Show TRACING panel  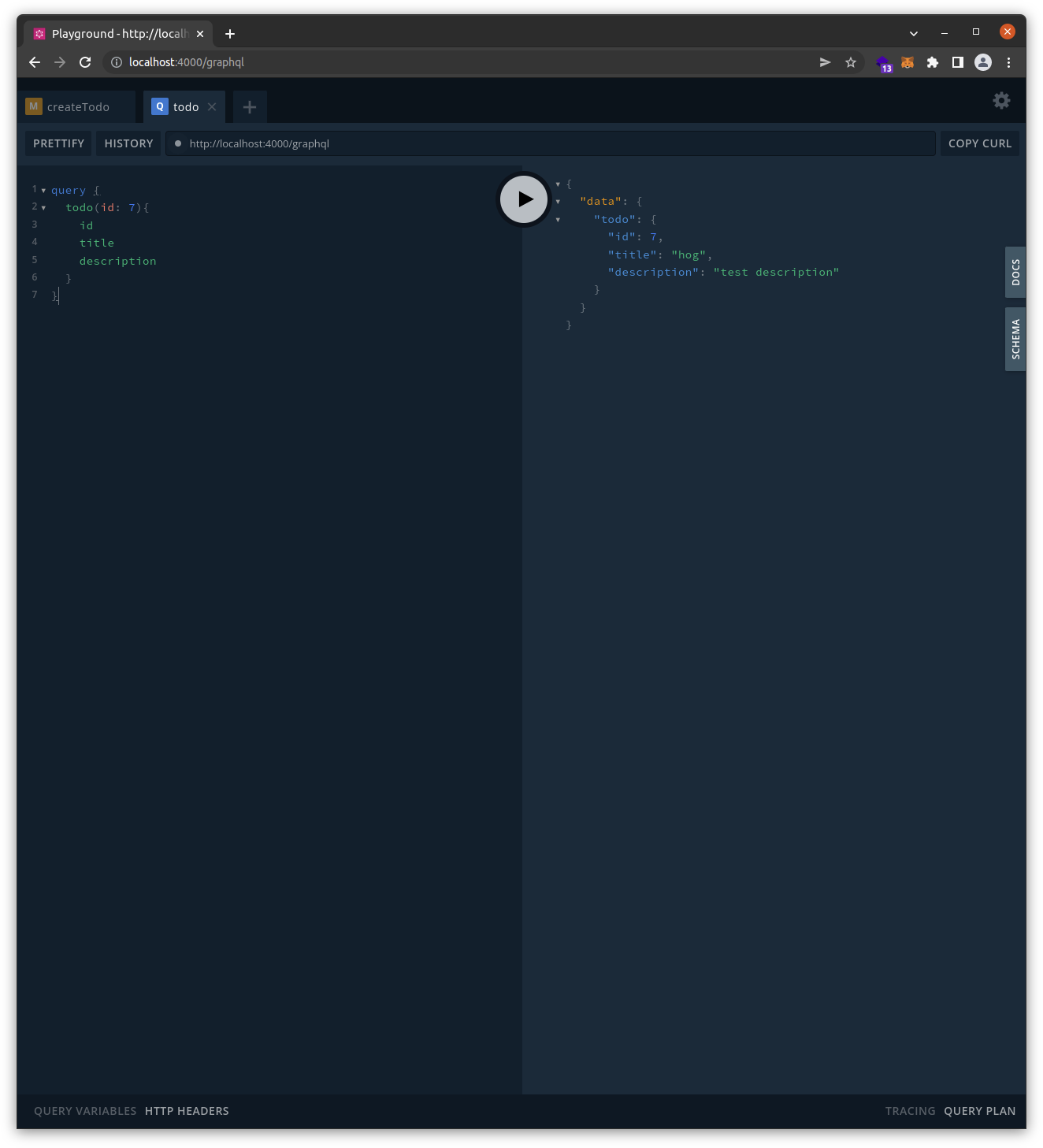(910, 1111)
